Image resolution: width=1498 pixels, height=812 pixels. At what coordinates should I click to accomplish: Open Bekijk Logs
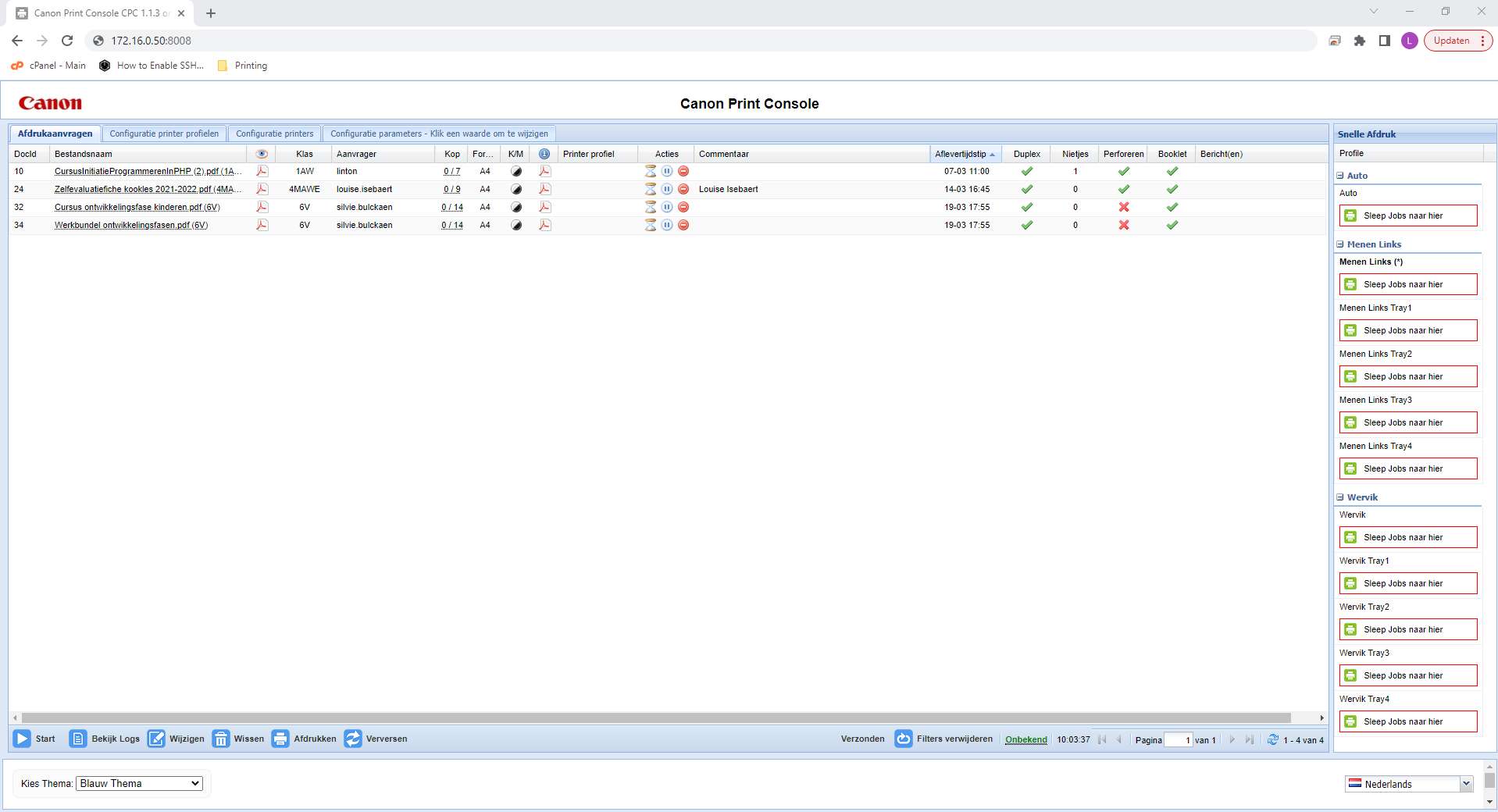click(x=105, y=739)
